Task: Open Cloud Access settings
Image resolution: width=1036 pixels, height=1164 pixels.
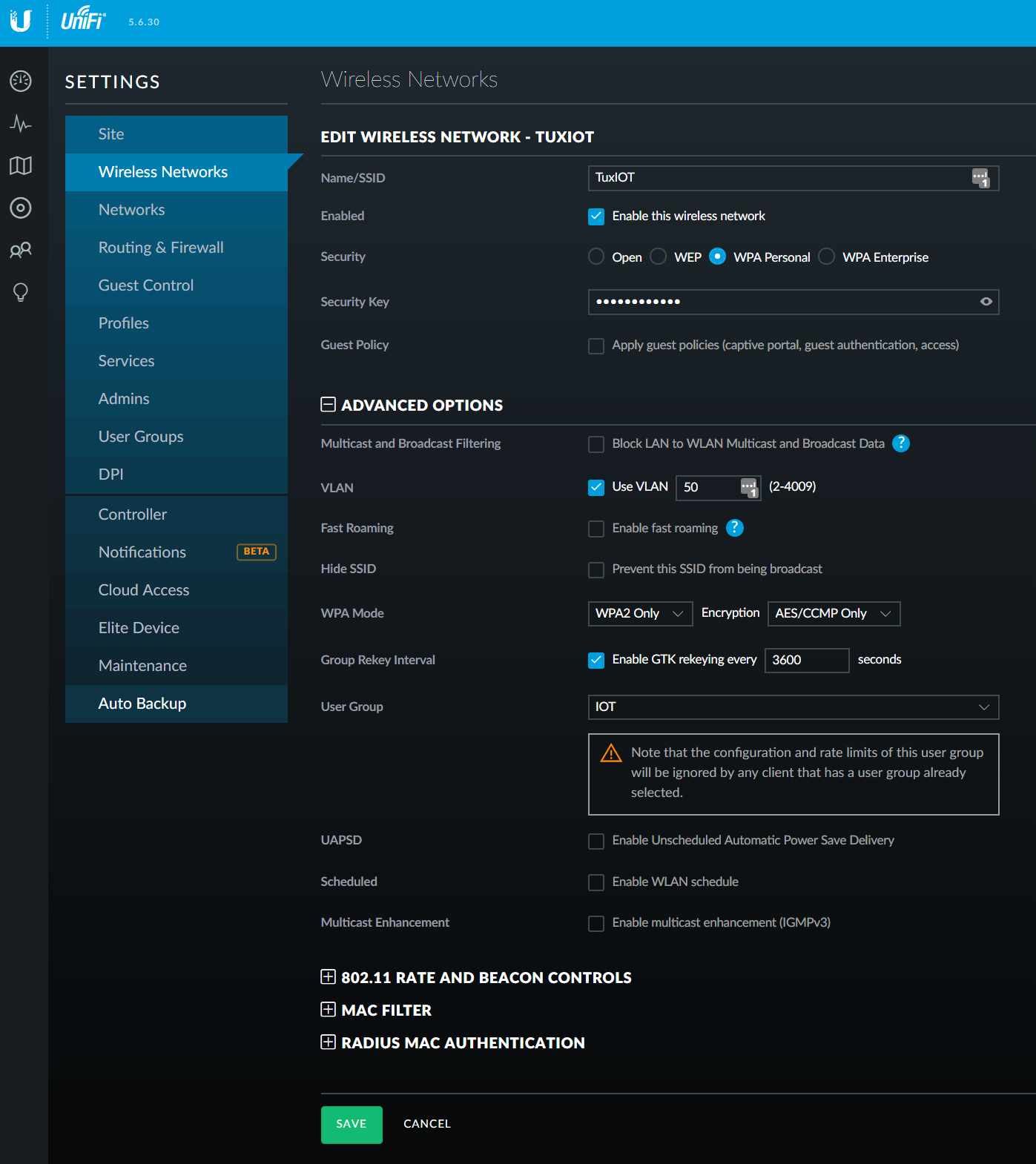Action: pyautogui.click(x=176, y=590)
